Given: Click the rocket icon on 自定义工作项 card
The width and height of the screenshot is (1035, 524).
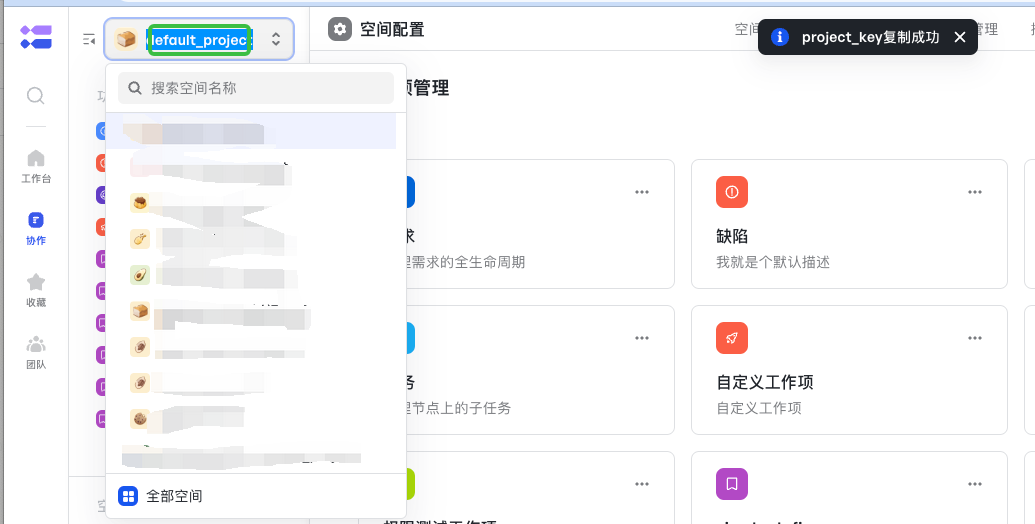Looking at the screenshot, I should pos(732,338).
